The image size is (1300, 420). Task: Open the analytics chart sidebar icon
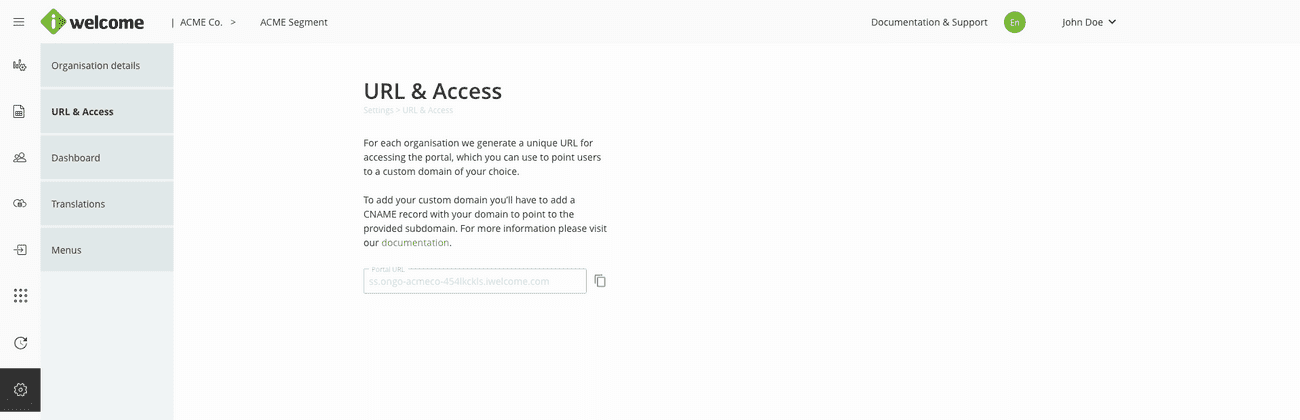pyautogui.click(x=20, y=66)
